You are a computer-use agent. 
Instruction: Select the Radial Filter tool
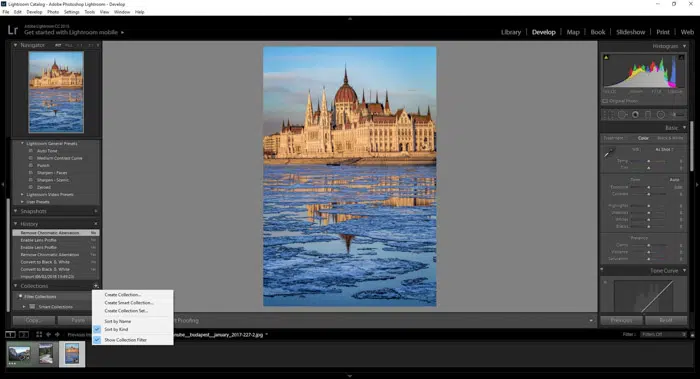(x=661, y=115)
